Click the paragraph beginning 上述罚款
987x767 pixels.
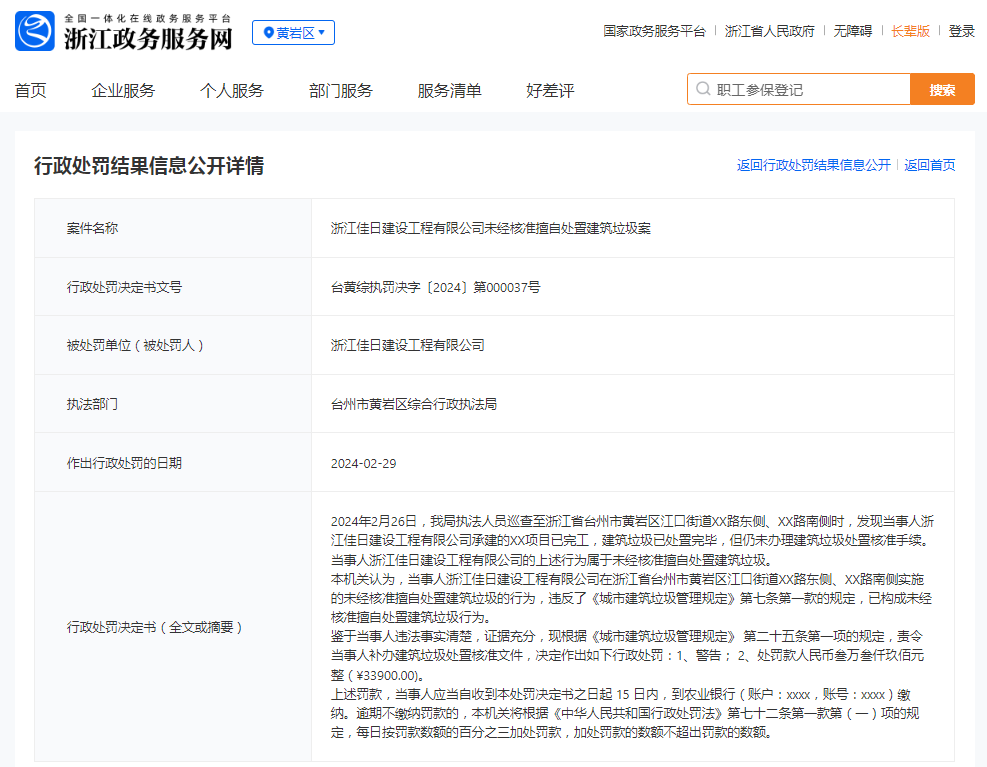pos(624,713)
